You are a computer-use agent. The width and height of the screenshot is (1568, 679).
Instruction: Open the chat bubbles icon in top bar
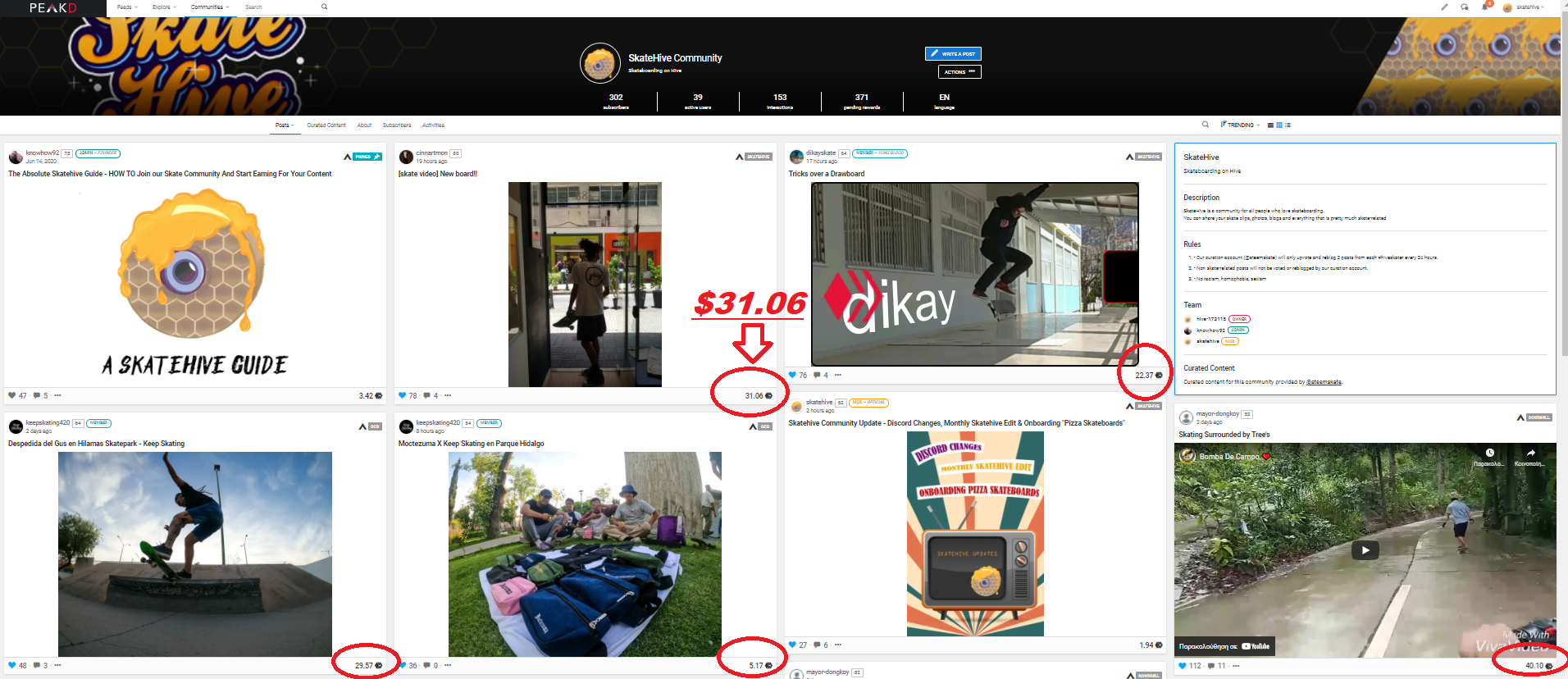[1465, 7]
